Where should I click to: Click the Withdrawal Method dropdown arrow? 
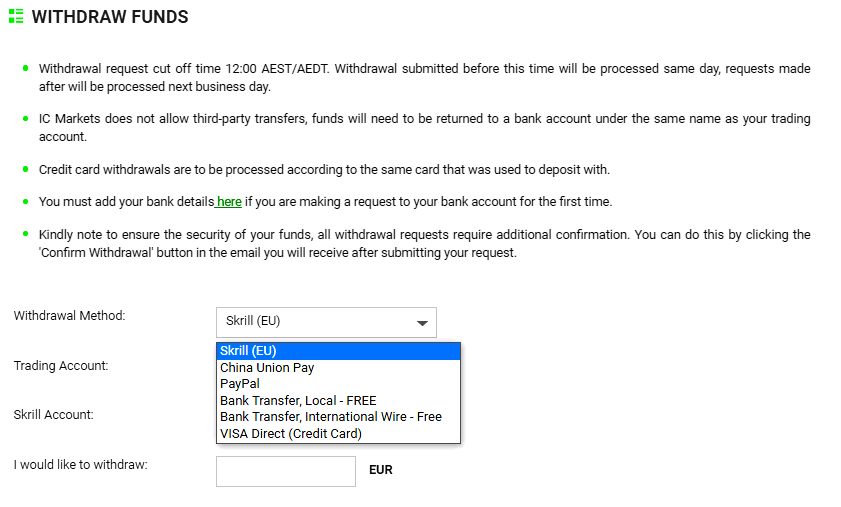pos(423,323)
